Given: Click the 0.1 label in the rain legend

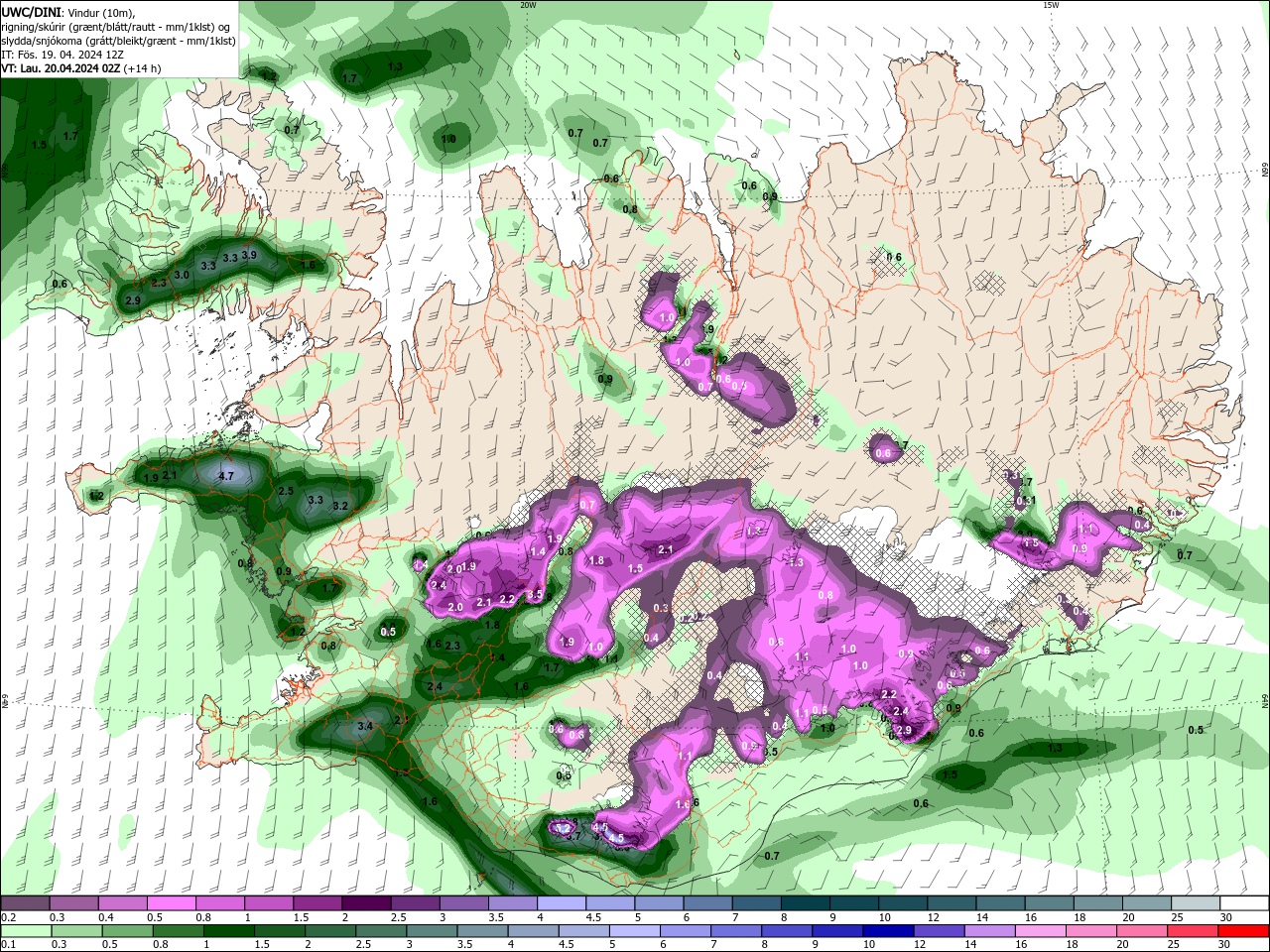Looking at the screenshot, I should click(x=9, y=945).
